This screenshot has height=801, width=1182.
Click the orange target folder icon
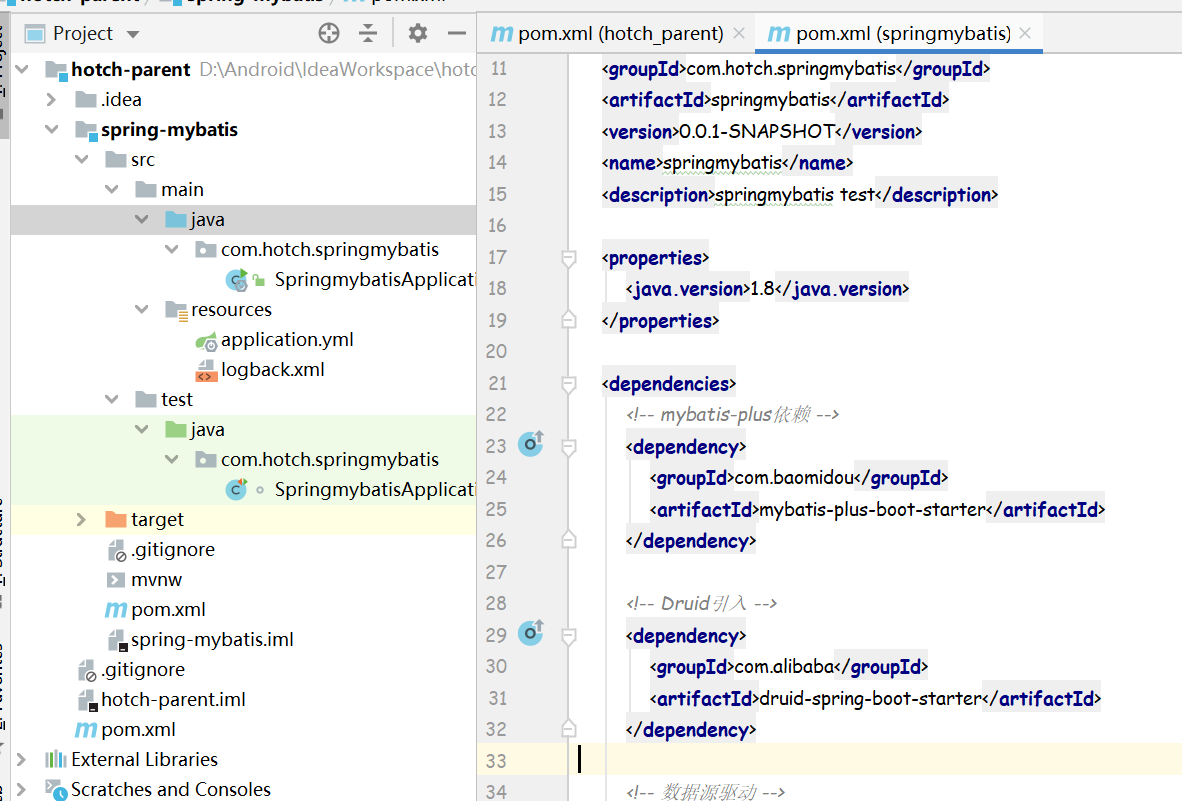click(115, 519)
